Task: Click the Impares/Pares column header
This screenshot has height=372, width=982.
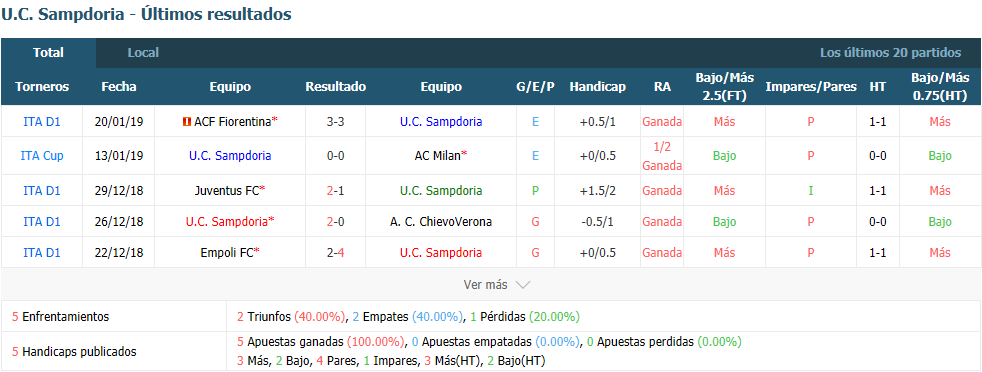Action: [x=811, y=87]
